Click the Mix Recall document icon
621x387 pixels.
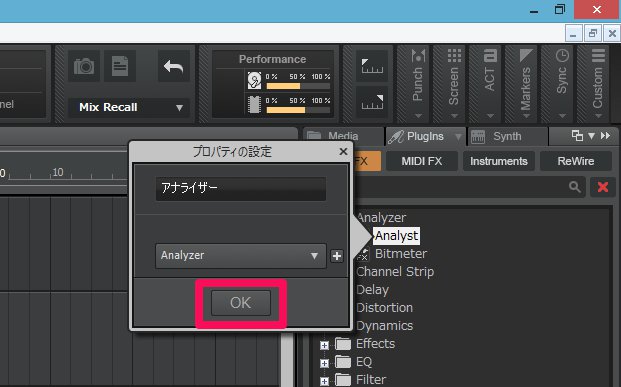pos(120,66)
